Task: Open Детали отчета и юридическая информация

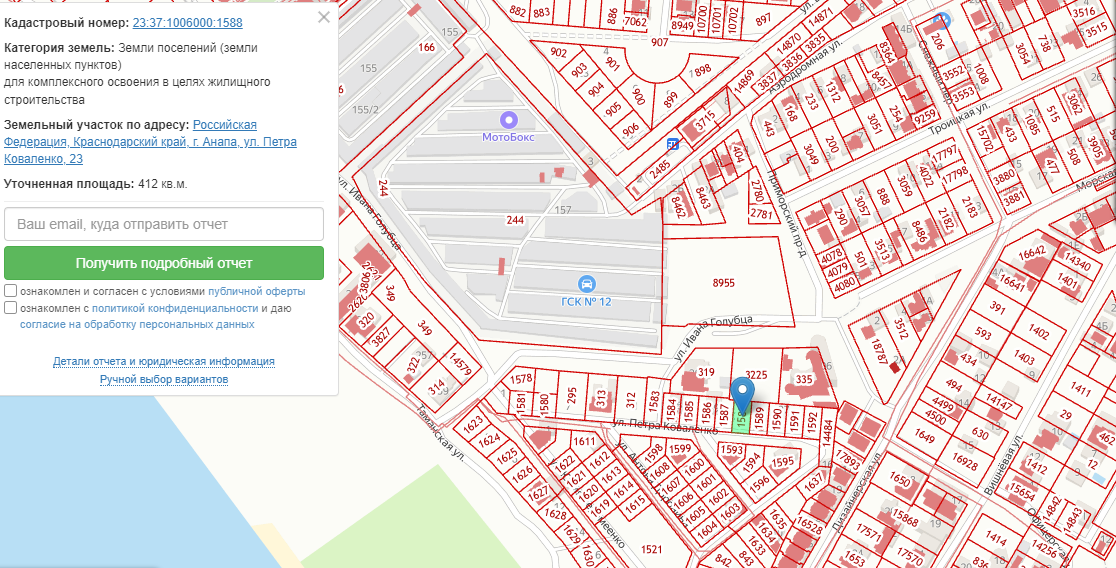Action: pyautogui.click(x=164, y=361)
